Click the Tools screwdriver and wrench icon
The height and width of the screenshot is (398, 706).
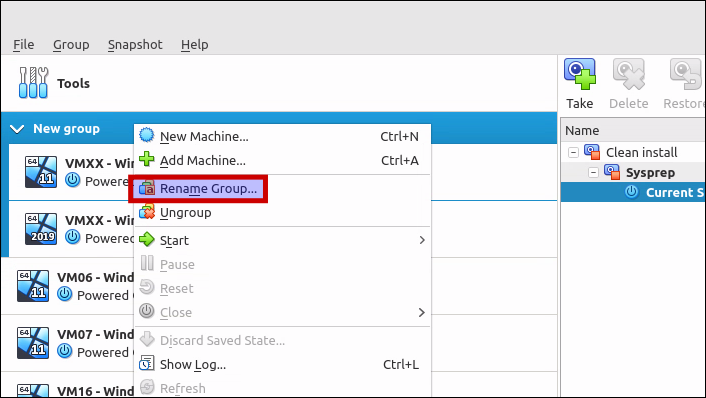[33, 83]
